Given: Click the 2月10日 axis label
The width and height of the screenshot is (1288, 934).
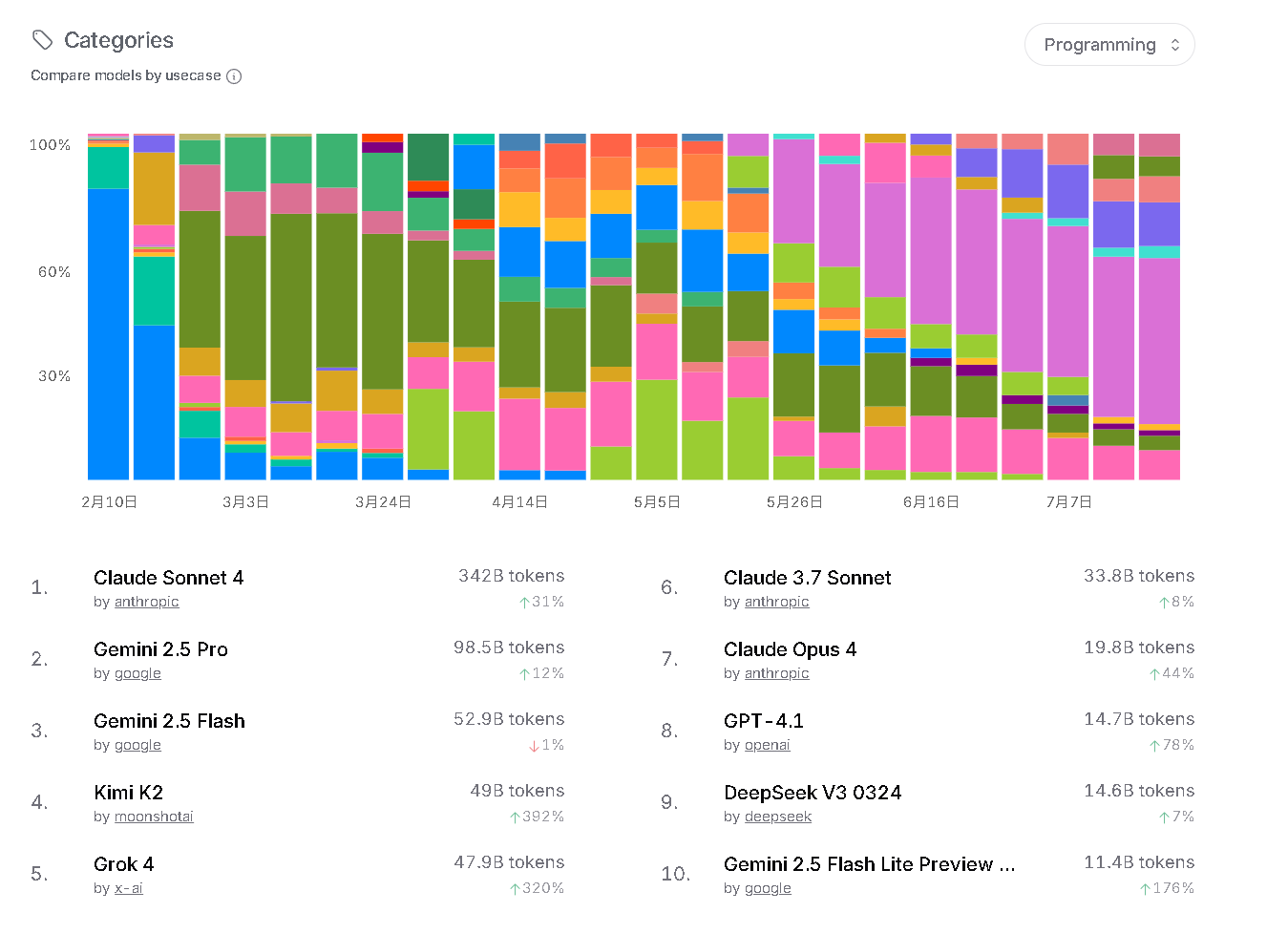Looking at the screenshot, I should pyautogui.click(x=109, y=502).
